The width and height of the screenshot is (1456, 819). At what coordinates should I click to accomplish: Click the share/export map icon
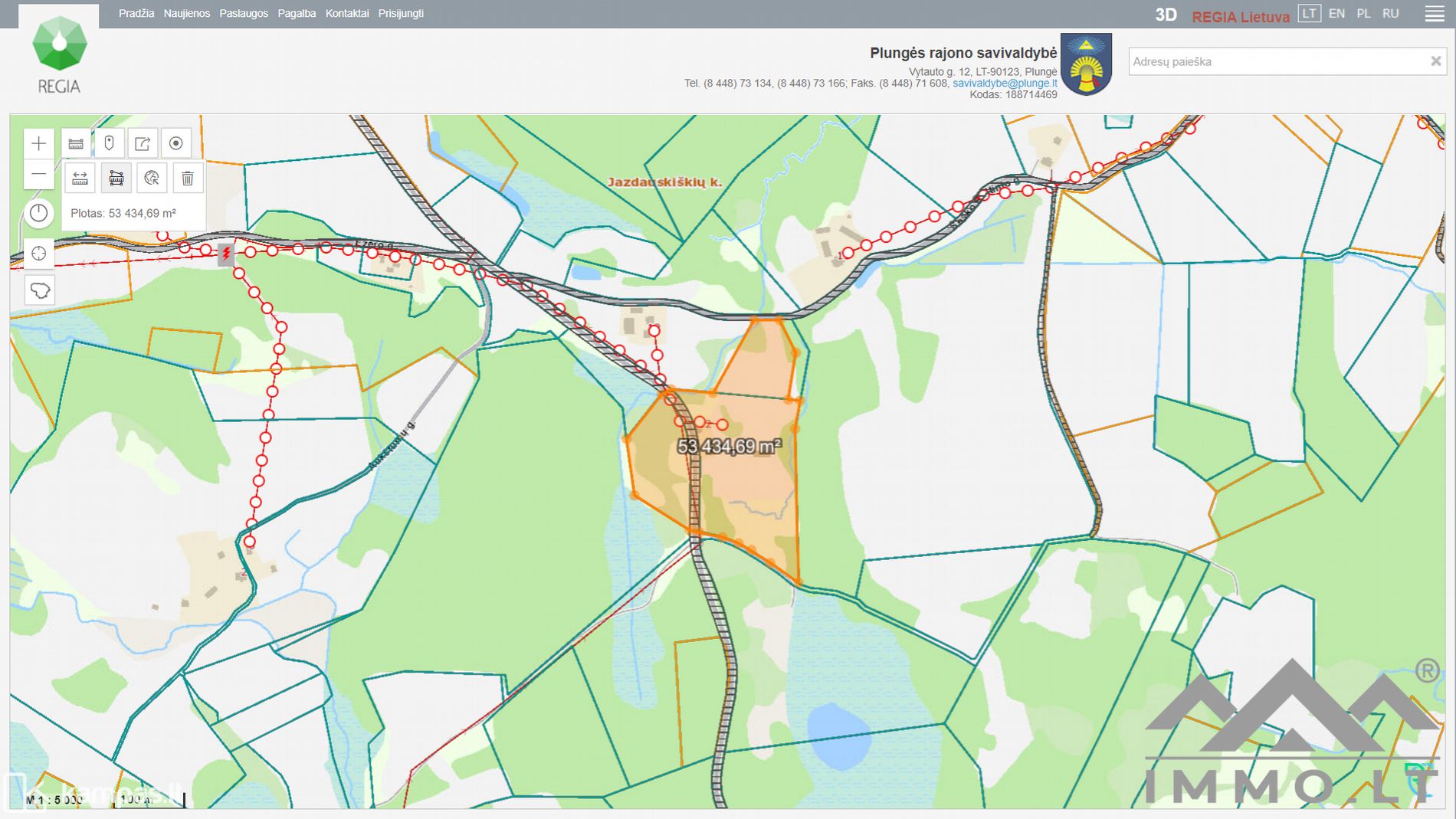(x=143, y=143)
